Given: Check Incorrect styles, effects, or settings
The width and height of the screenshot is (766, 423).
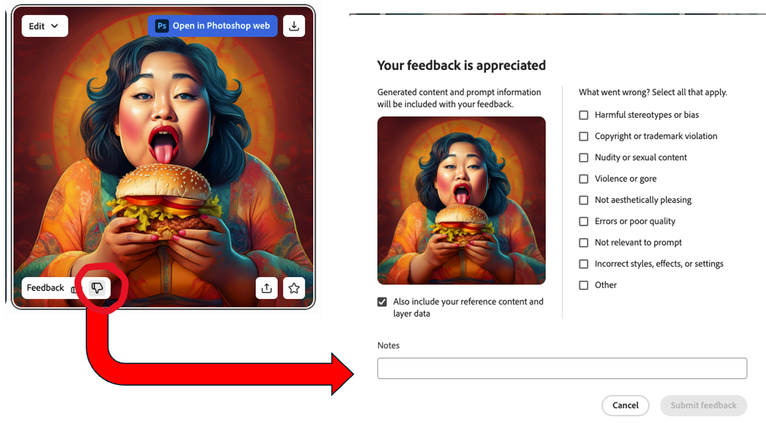Looking at the screenshot, I should (x=583, y=264).
